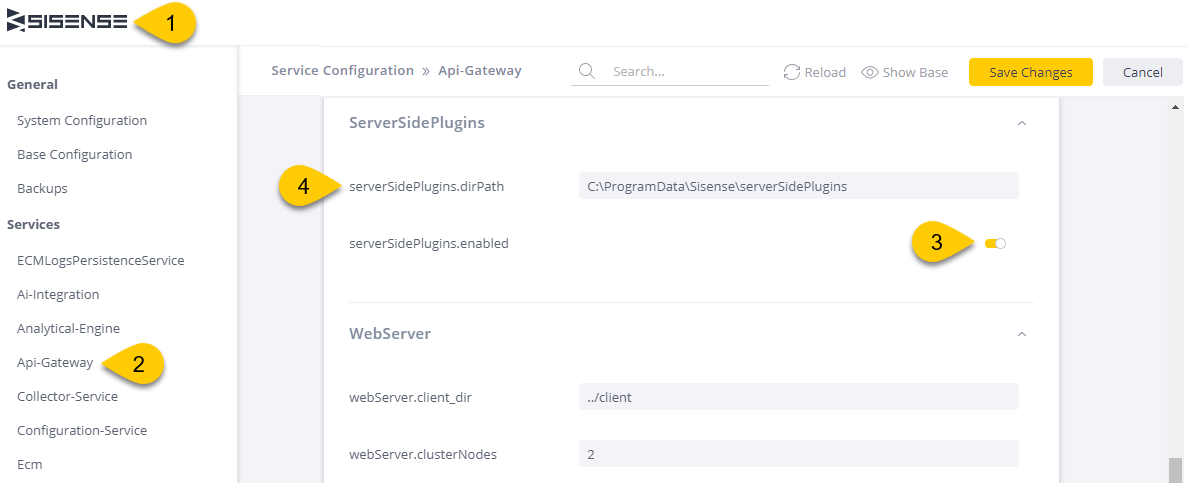This screenshot has width=1188, height=483.
Task: Click the Service Configuration breadcrumb
Action: [342, 71]
